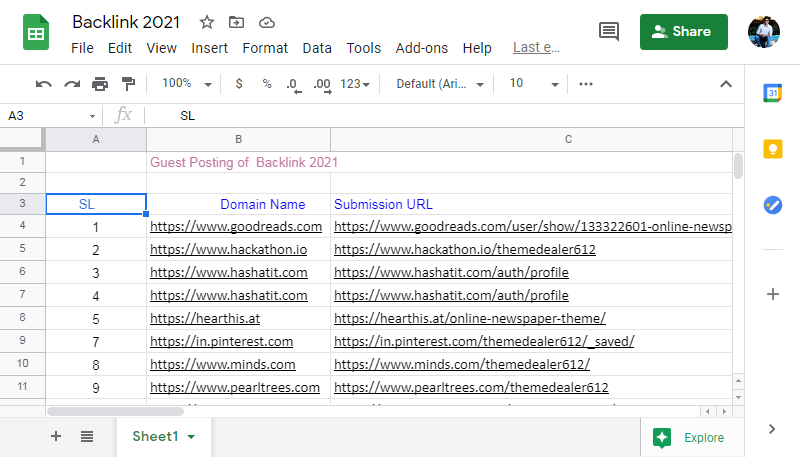
Task: Open the Add-ons menu
Action: [421, 48]
